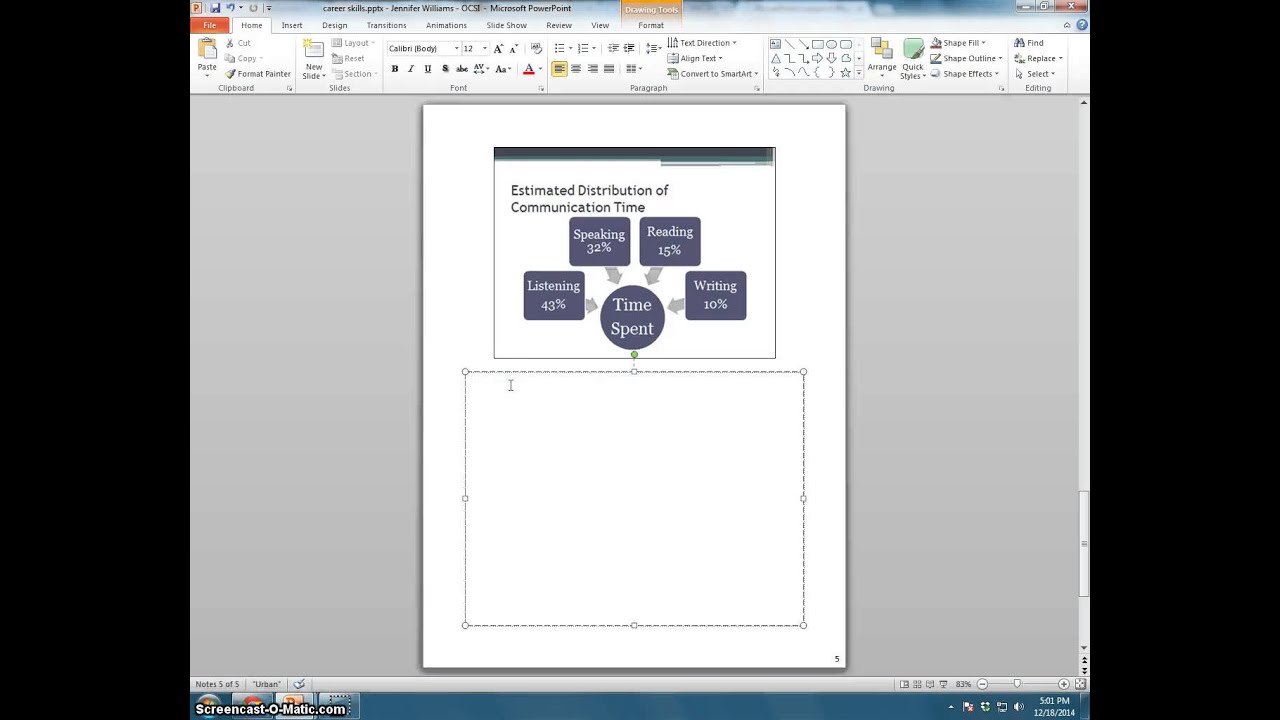Screen dimensions: 1280x720
Task: Select the Oval shape in shapes gallery
Action: pyautogui.click(x=831, y=44)
